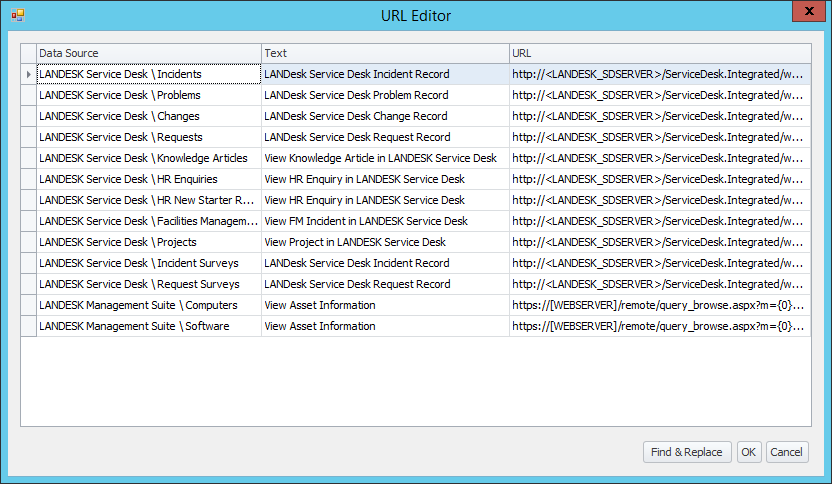Viewport: 832px width, 484px height.
Task: Select the row header arrow for Incidents row
Action: pyautogui.click(x=29, y=74)
